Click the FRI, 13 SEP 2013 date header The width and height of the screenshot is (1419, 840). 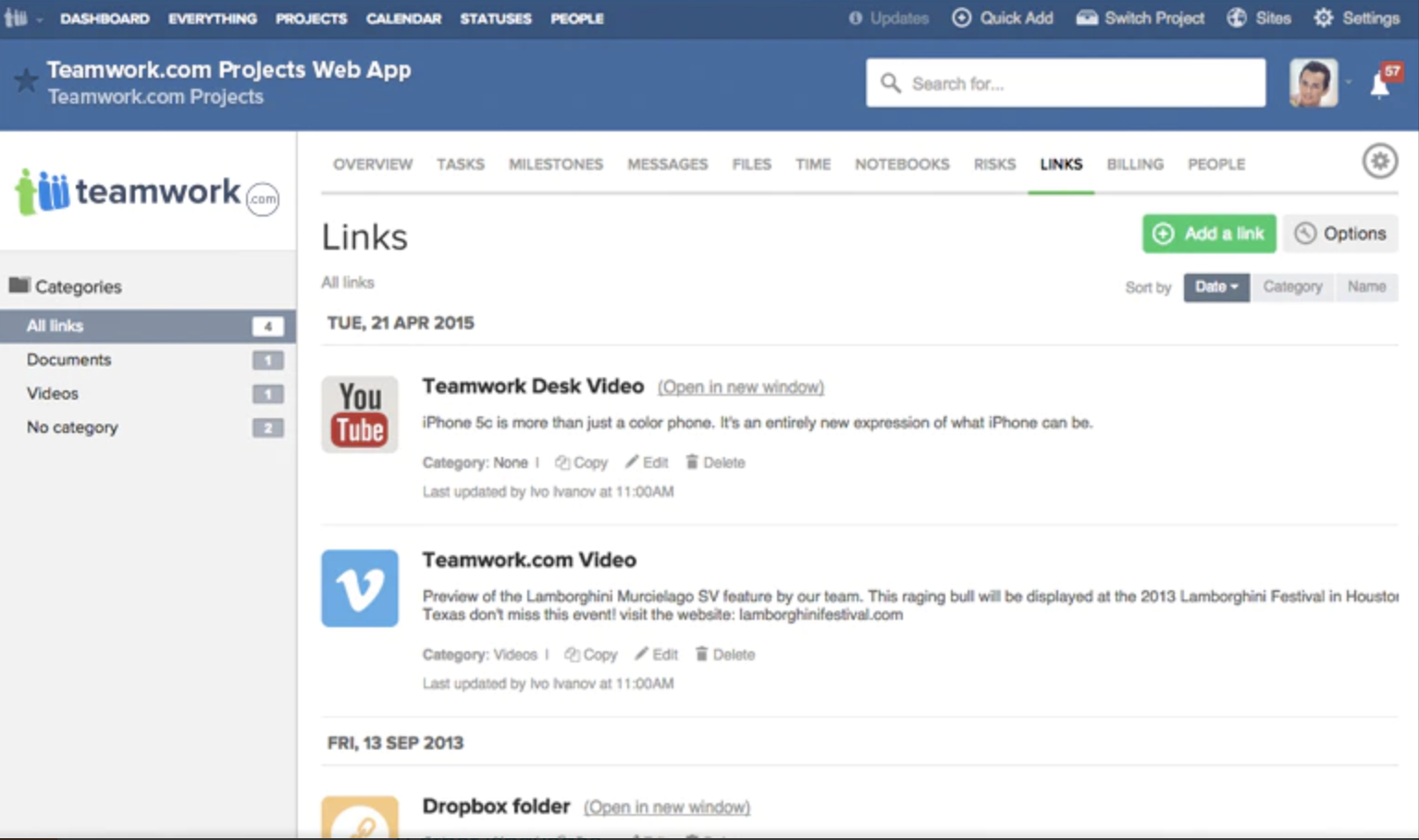coord(395,743)
